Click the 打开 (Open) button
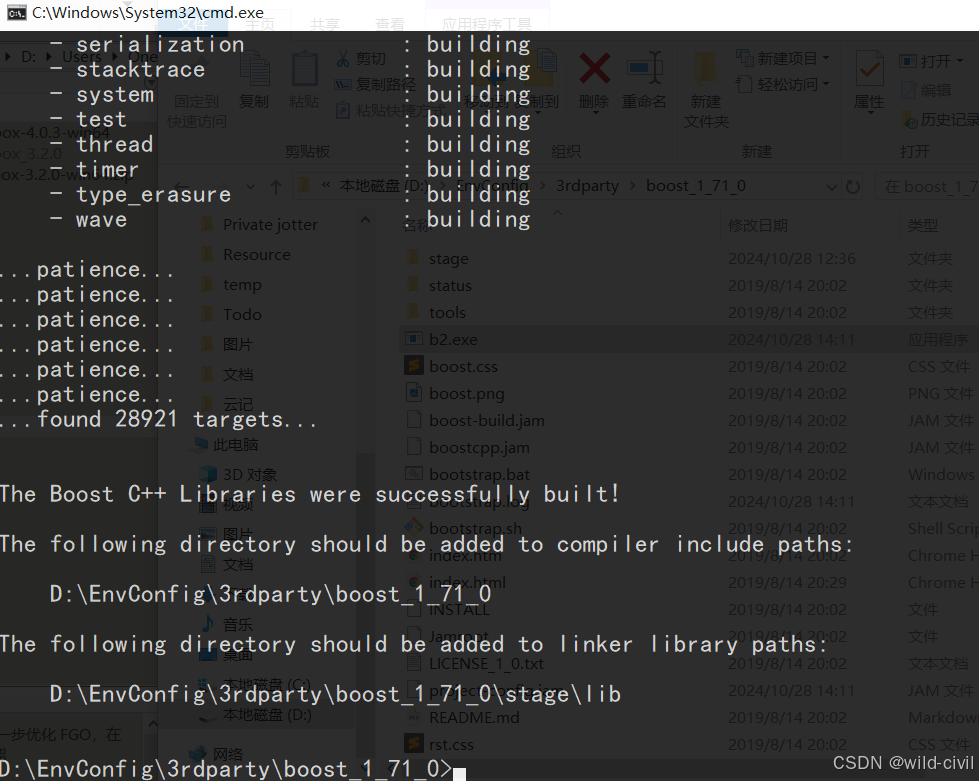The image size is (979, 781). (x=932, y=60)
